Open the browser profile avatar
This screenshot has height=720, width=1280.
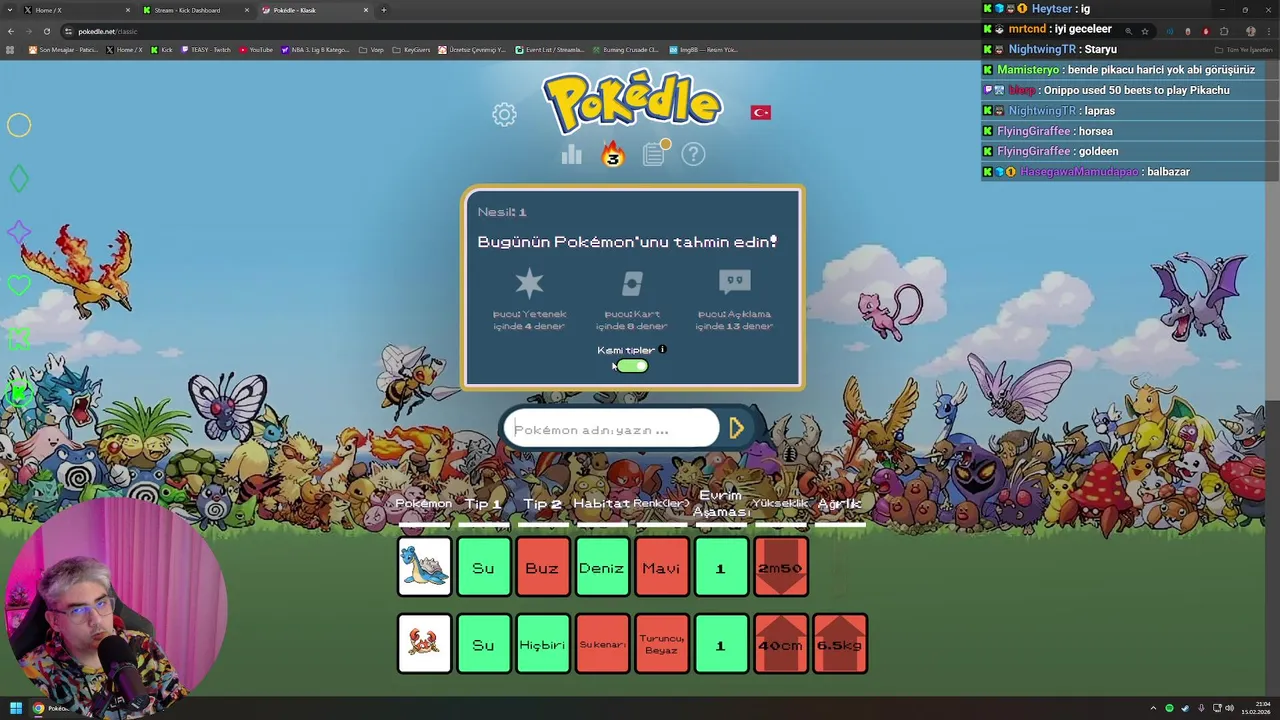click(1250, 31)
